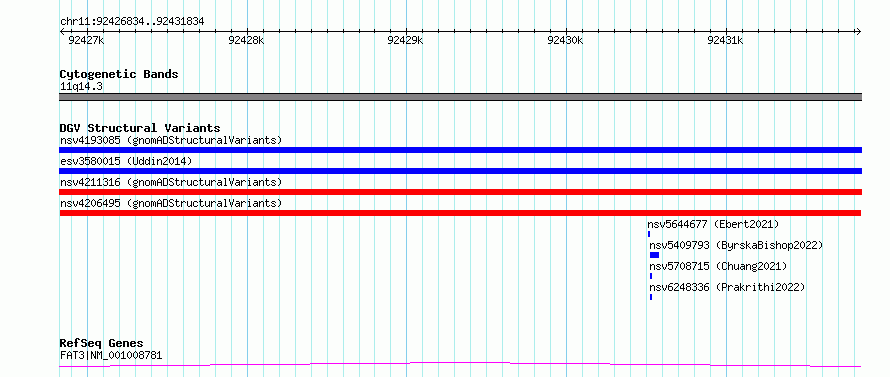Click the small blue mark under nsv5644677
The height and width of the screenshot is (377, 890).
tap(649, 234)
